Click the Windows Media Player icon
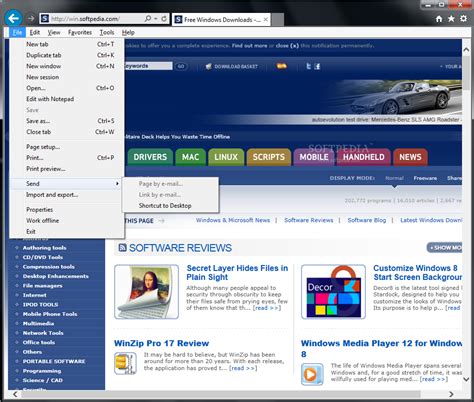Image resolution: width=474 pixels, height=402 pixels. 312,374
